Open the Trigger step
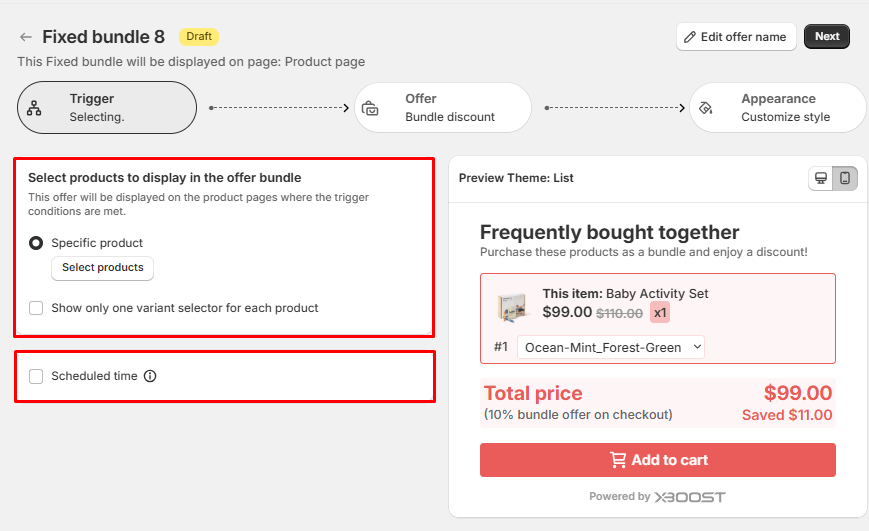The width and height of the screenshot is (869, 531). pos(107,108)
